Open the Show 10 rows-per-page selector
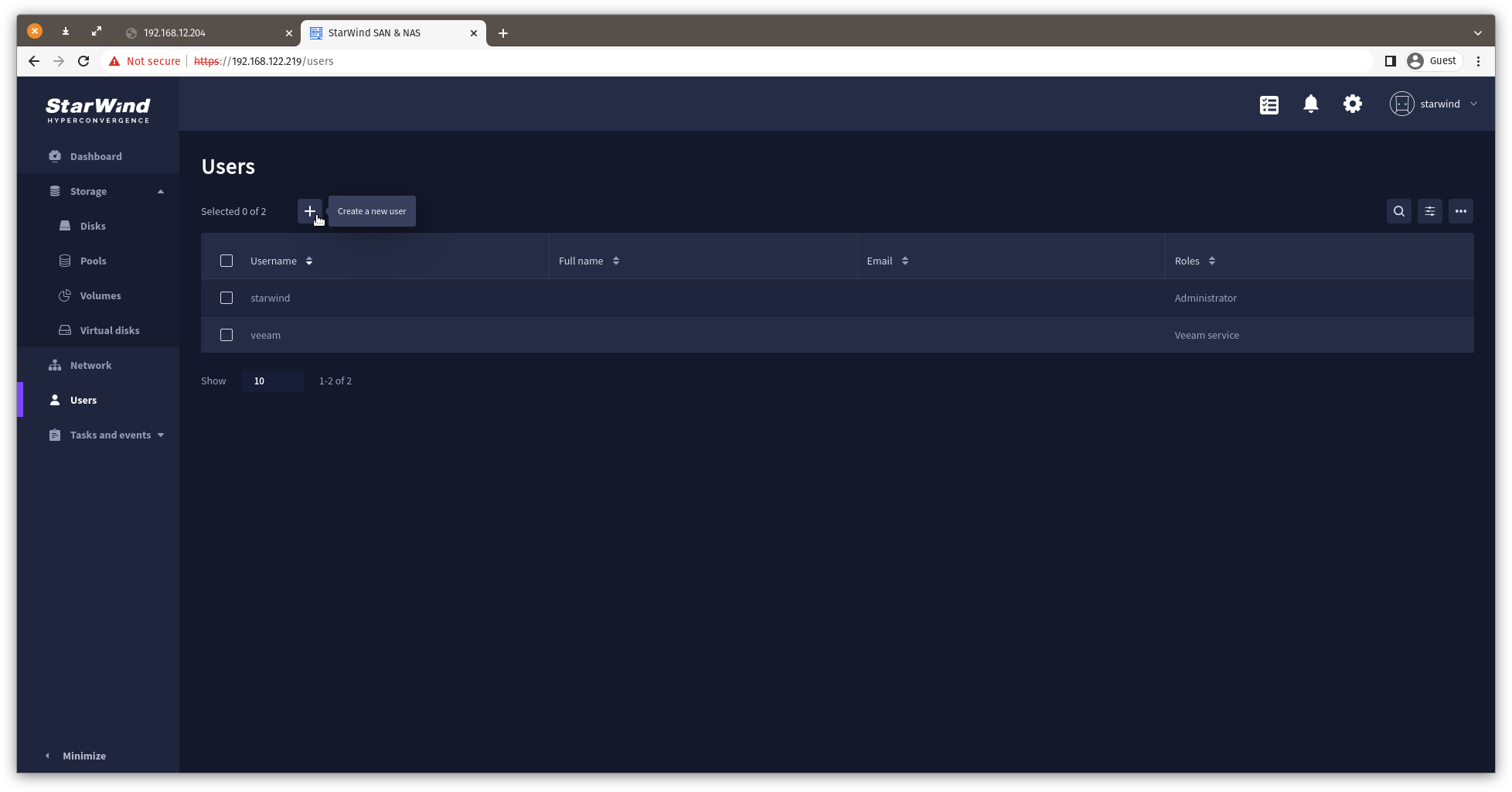 click(x=272, y=381)
